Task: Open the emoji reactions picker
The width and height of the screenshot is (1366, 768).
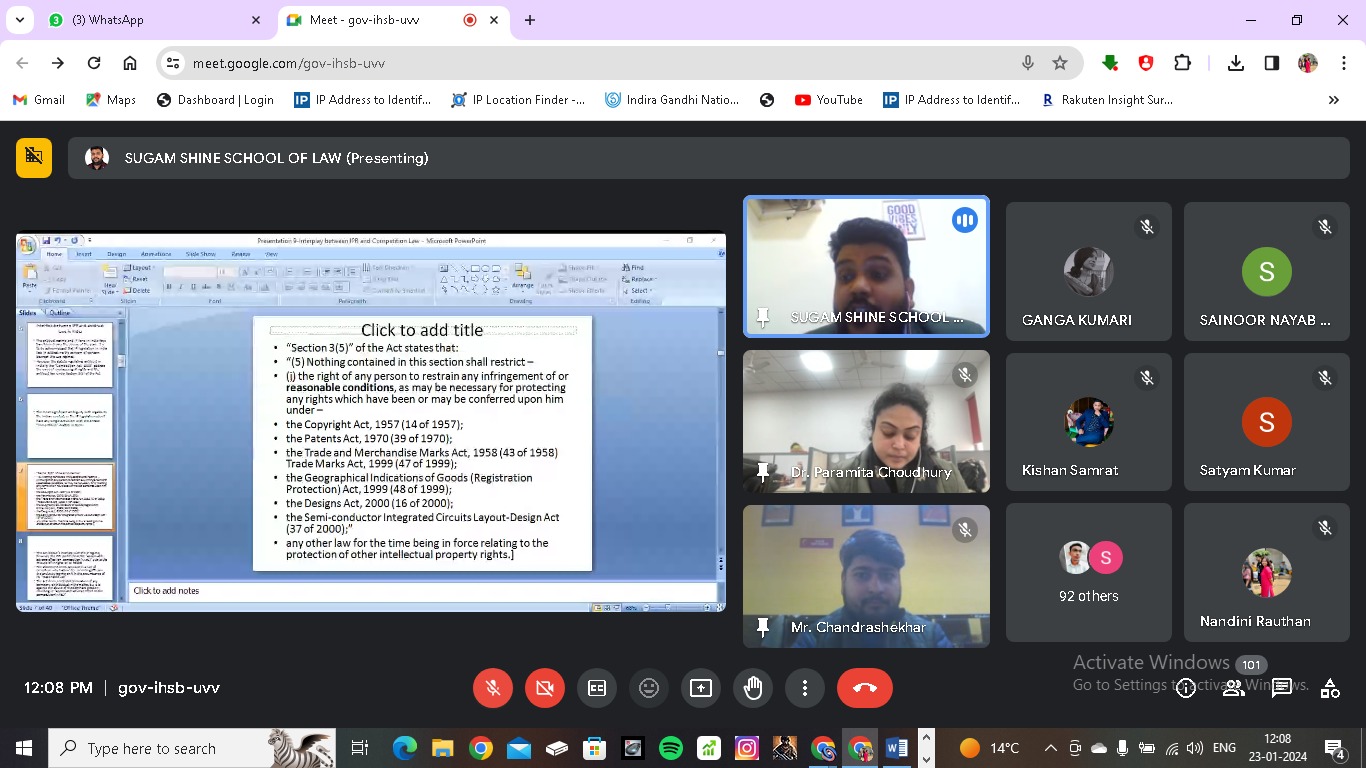Action: (x=649, y=688)
